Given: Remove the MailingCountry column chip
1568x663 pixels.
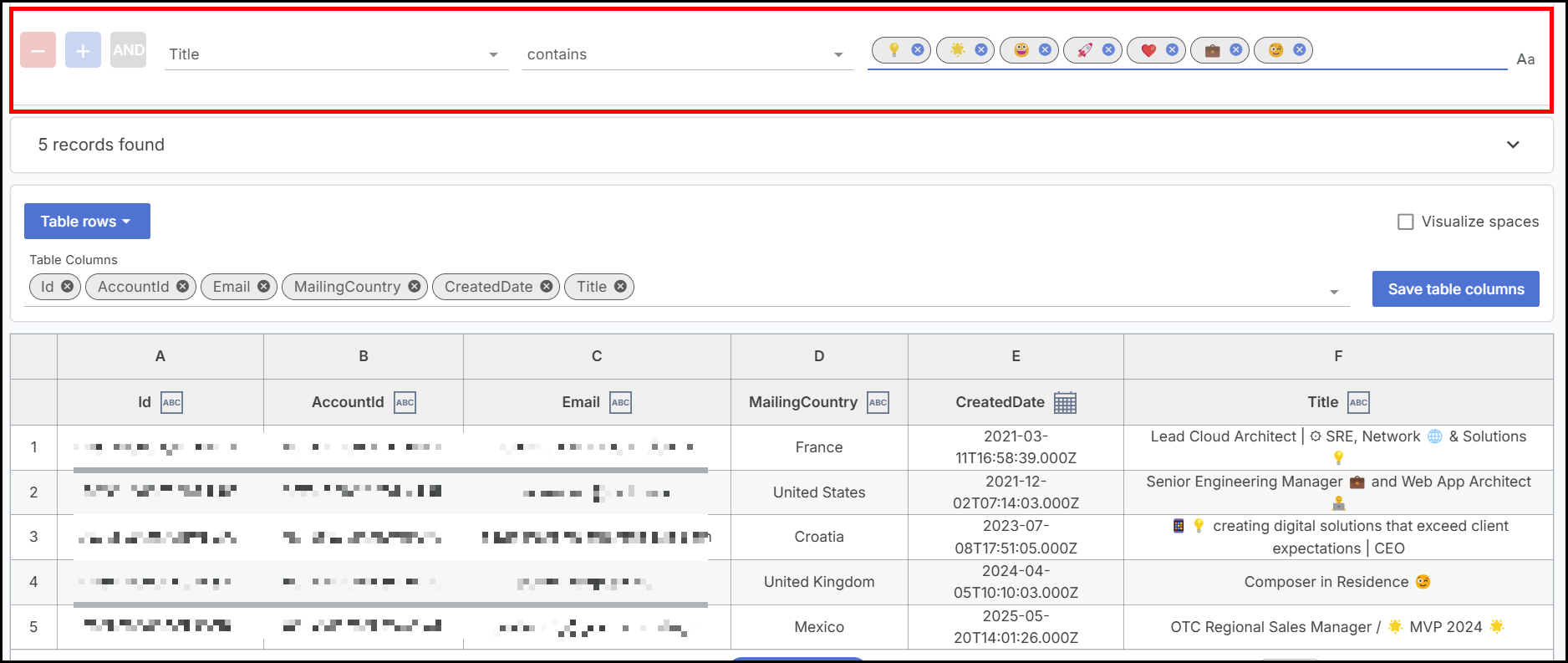Looking at the screenshot, I should (414, 287).
